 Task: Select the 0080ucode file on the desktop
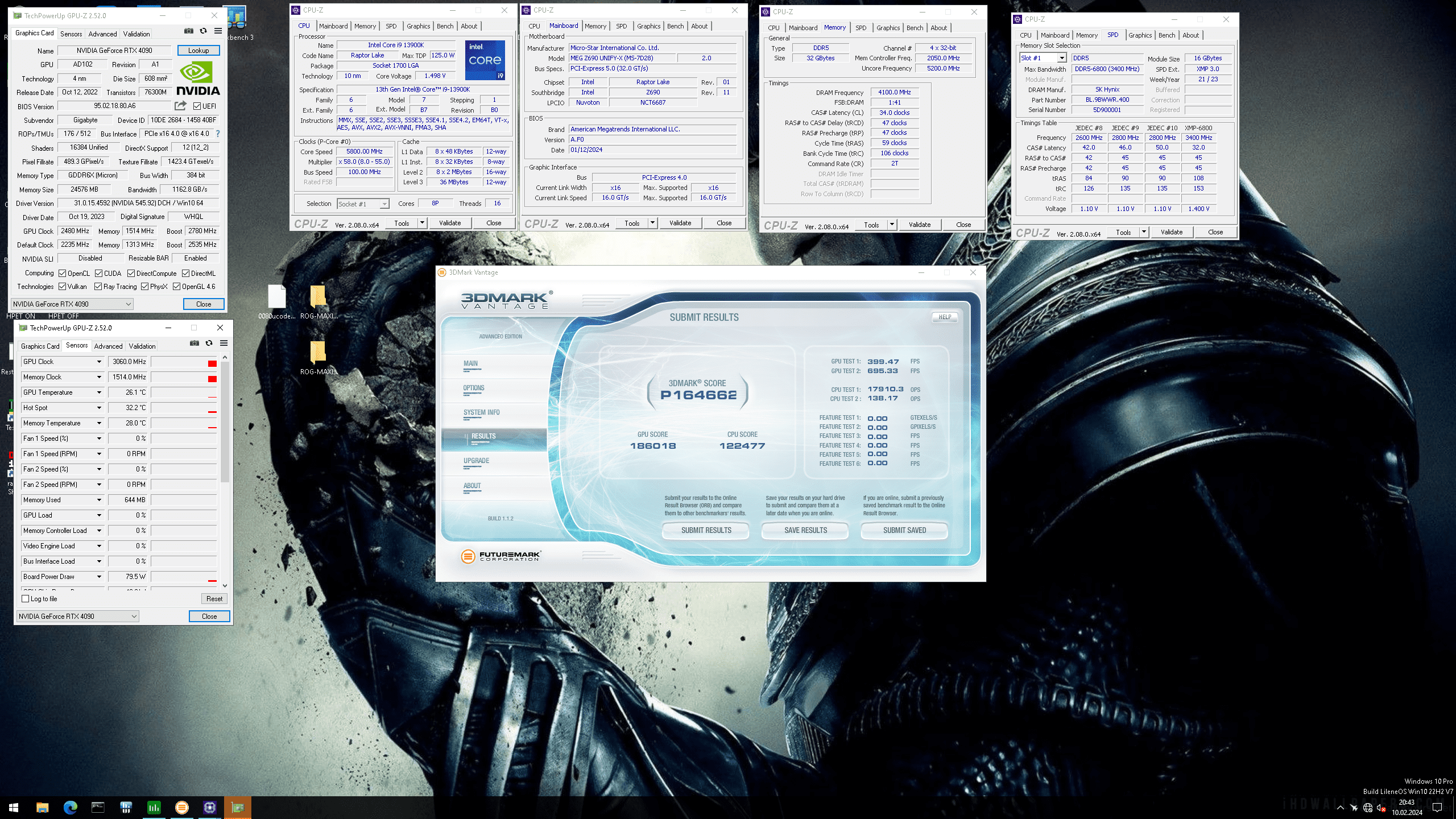pos(277,302)
